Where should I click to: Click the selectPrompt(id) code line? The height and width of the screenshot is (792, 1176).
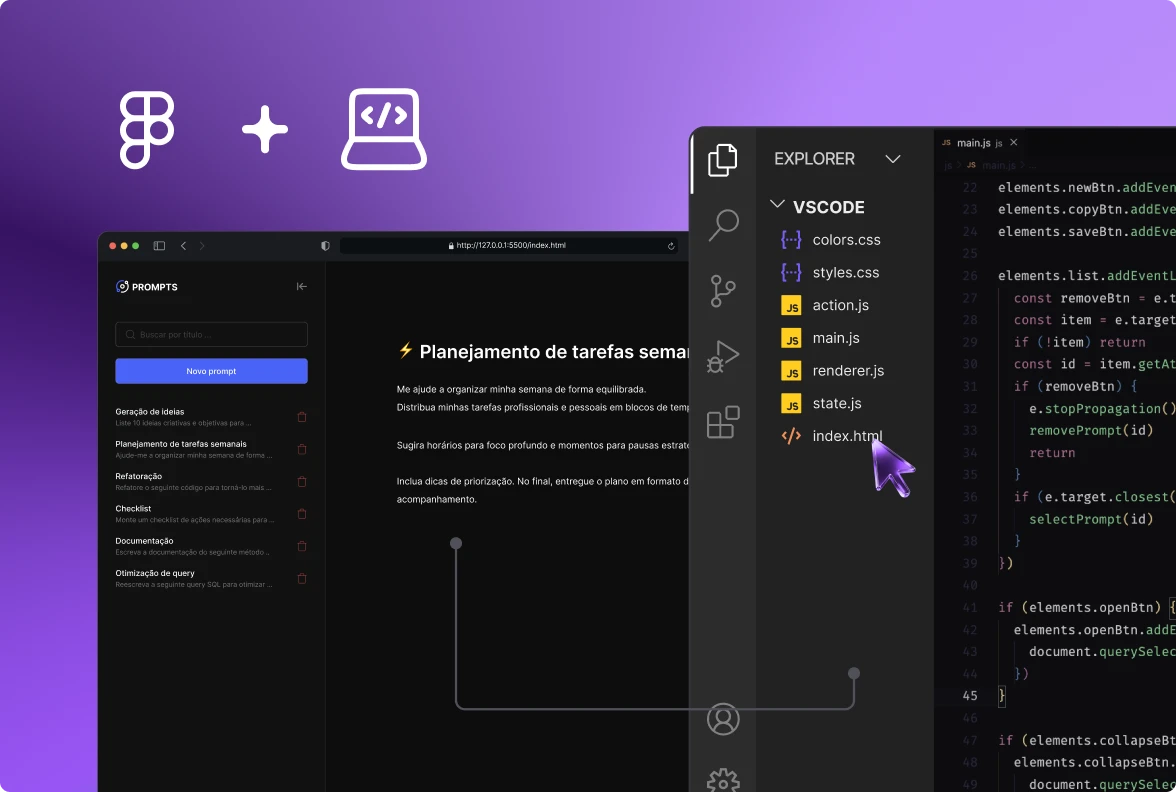(x=1090, y=519)
